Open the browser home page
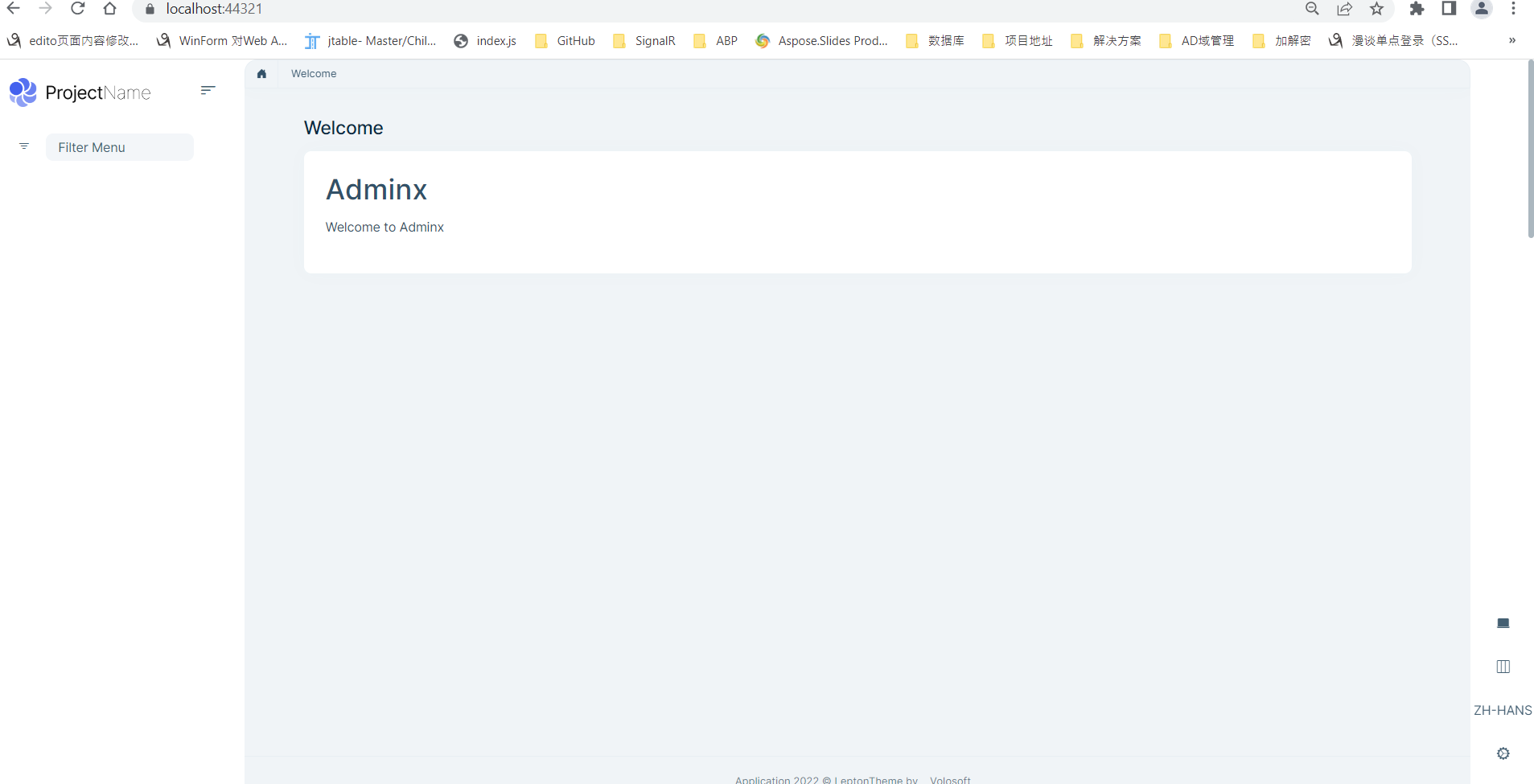The width and height of the screenshot is (1534, 784). 110,9
